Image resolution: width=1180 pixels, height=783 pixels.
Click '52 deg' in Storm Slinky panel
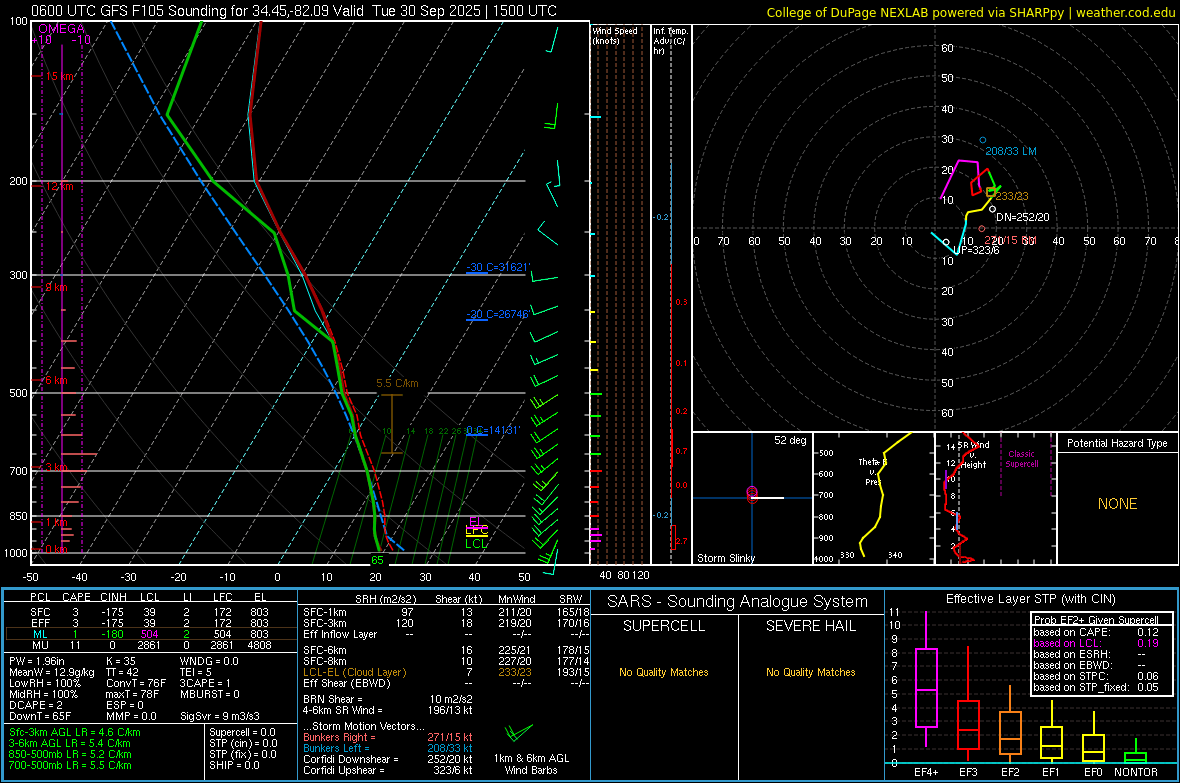click(x=790, y=440)
